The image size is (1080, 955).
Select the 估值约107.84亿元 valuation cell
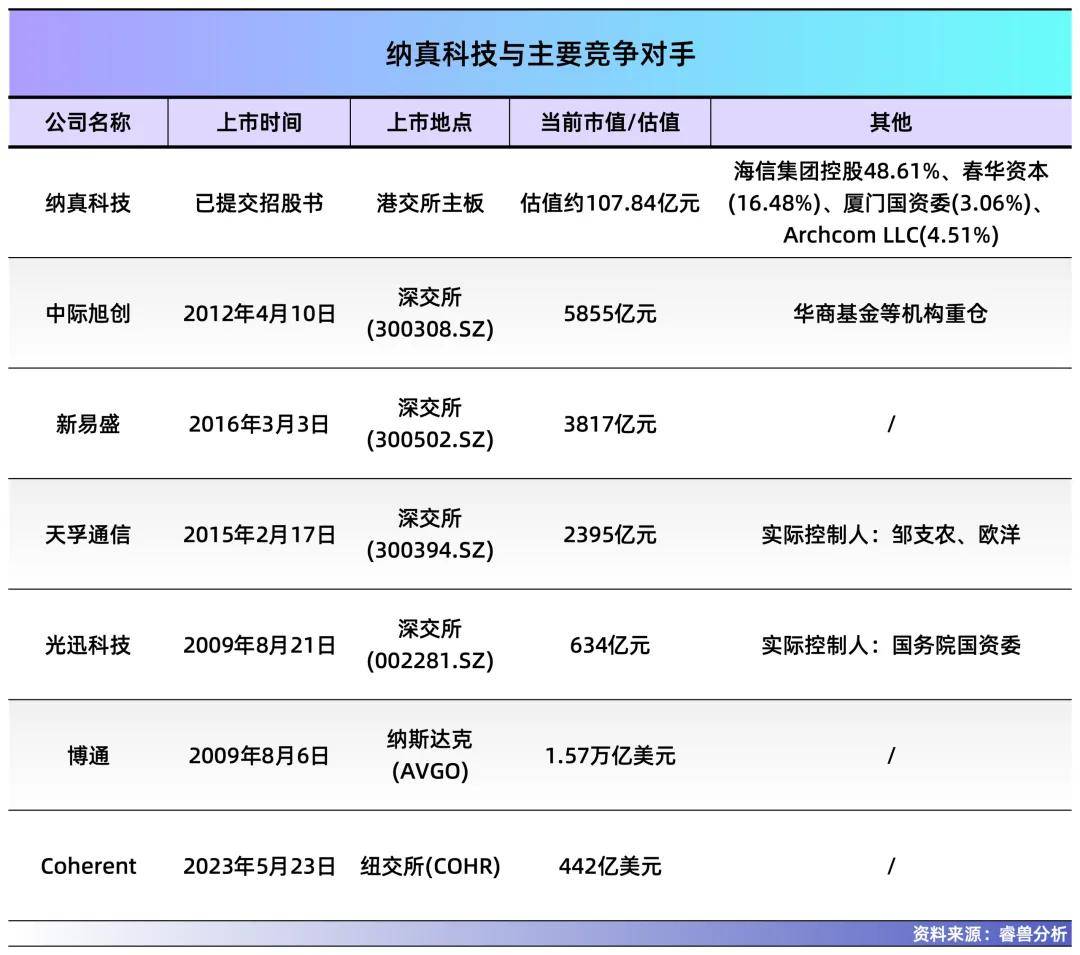pos(610,203)
